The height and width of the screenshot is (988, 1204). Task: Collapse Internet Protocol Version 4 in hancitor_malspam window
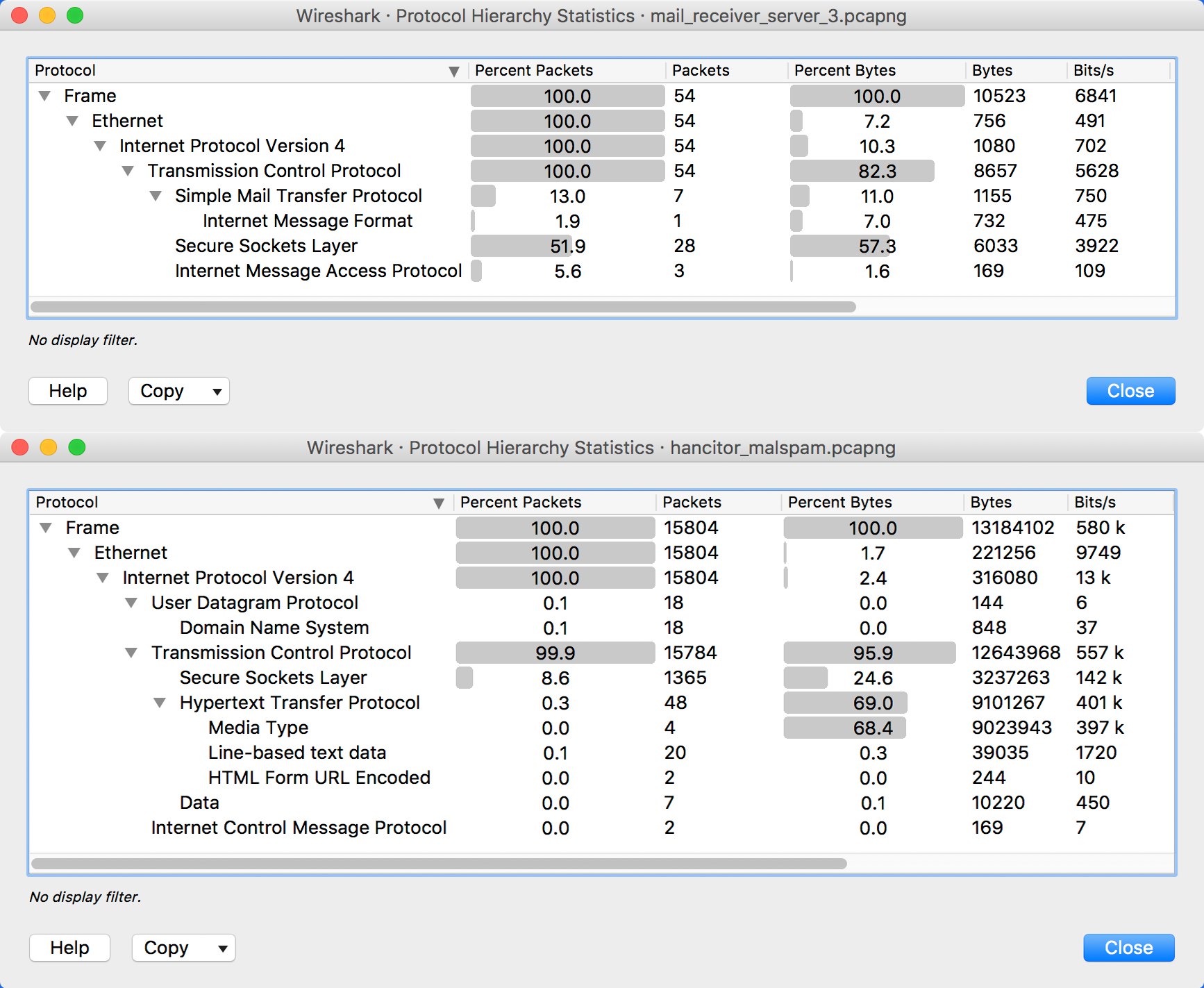pos(103,578)
